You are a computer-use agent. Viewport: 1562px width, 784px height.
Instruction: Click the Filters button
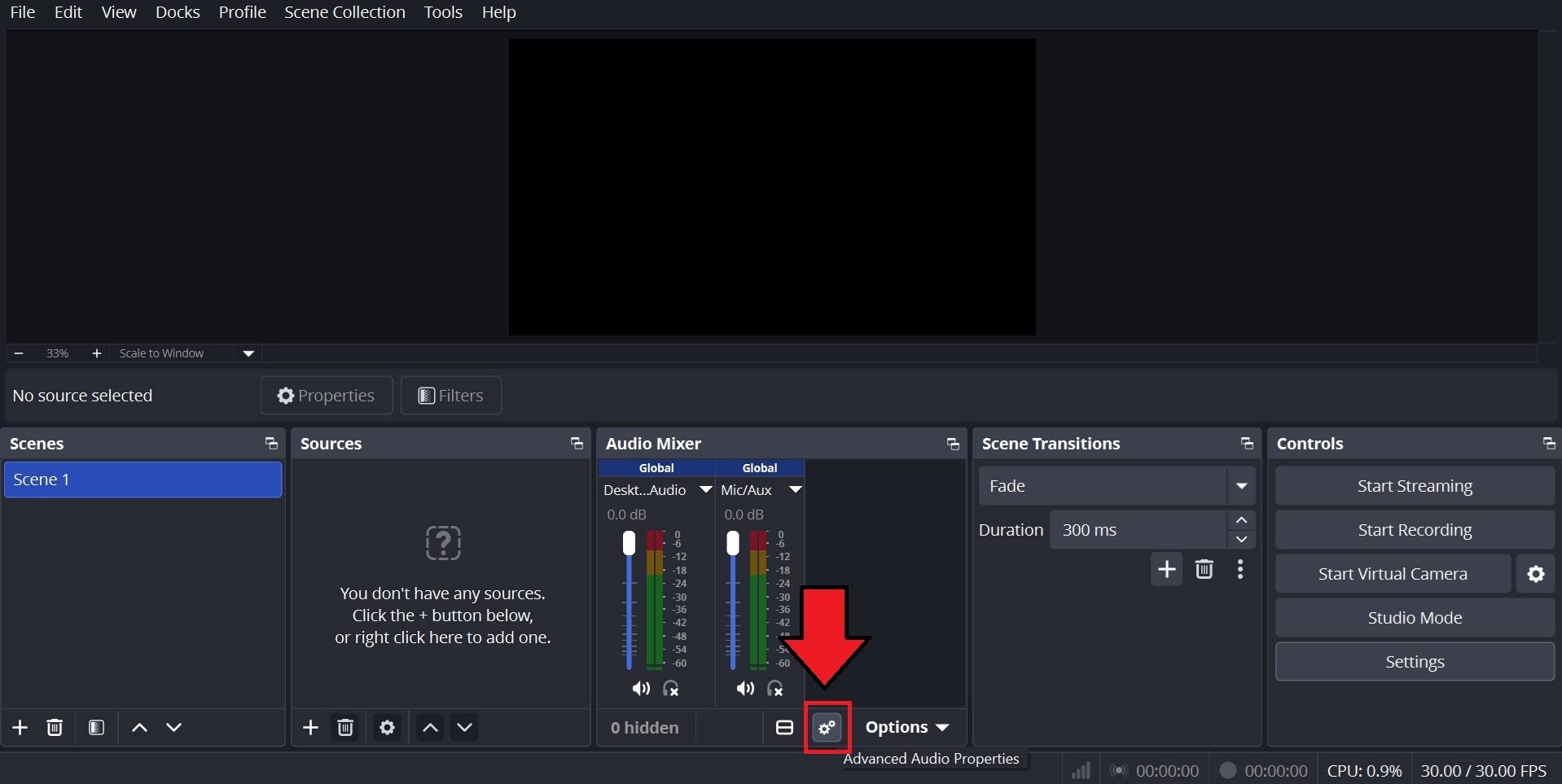click(x=451, y=396)
